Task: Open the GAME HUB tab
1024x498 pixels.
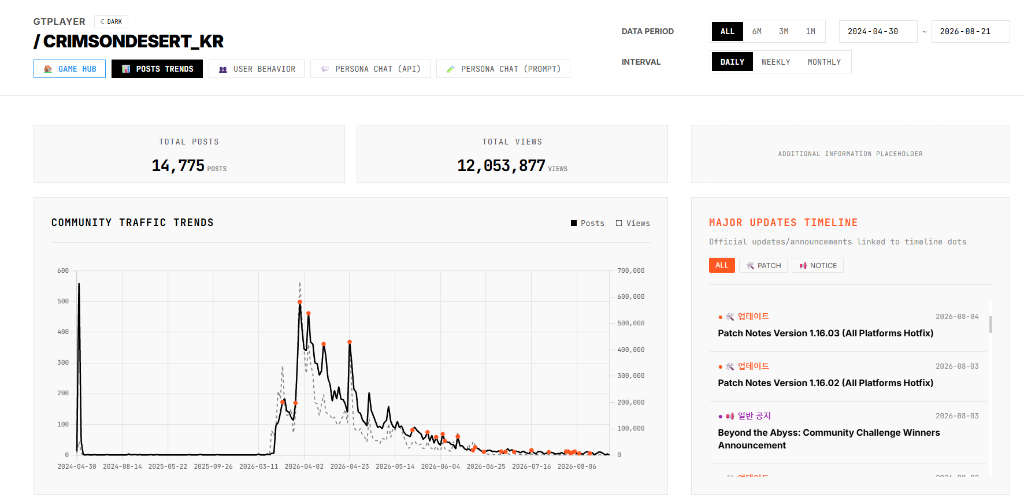Action: point(69,69)
